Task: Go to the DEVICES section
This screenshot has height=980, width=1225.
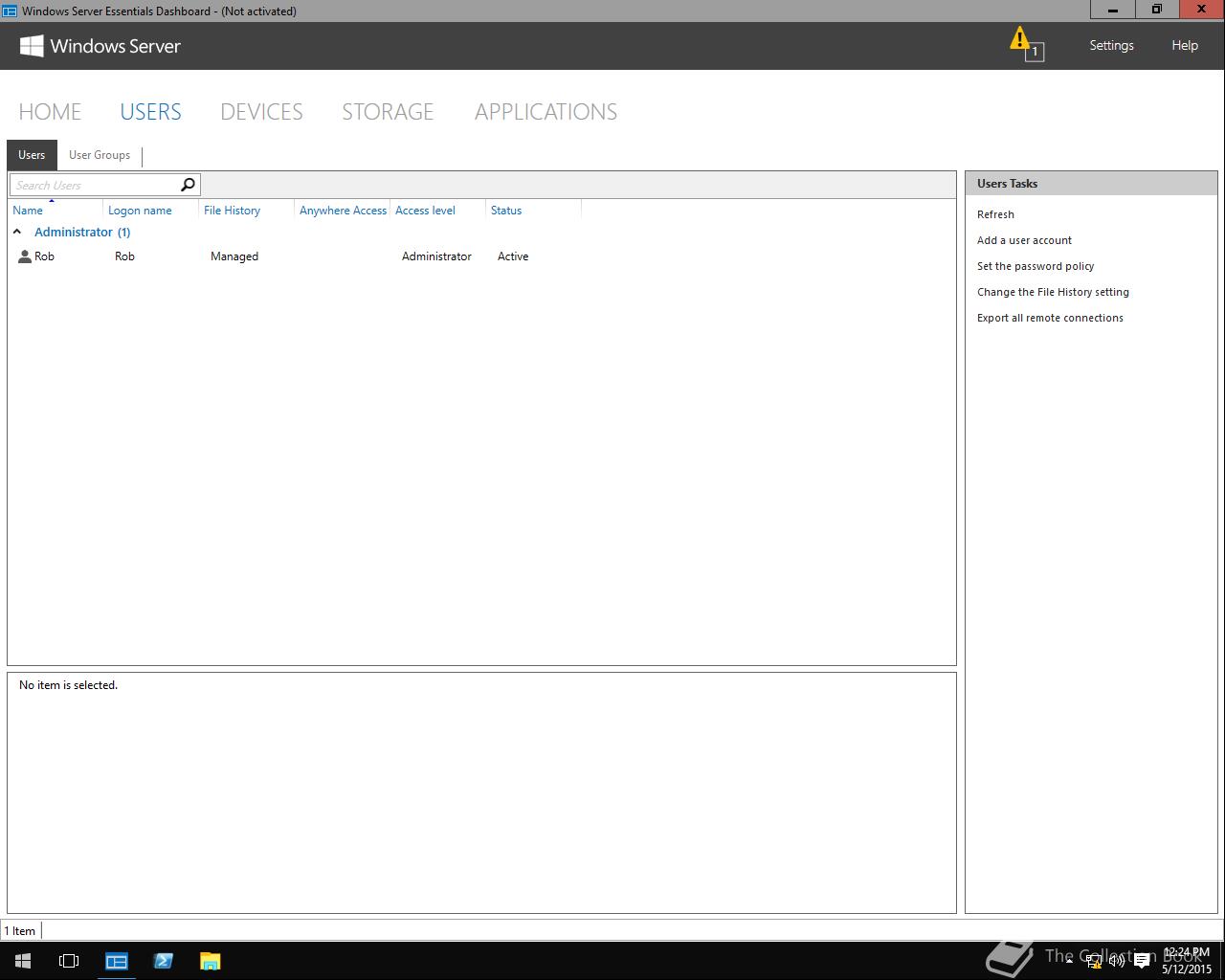Action: point(261,112)
